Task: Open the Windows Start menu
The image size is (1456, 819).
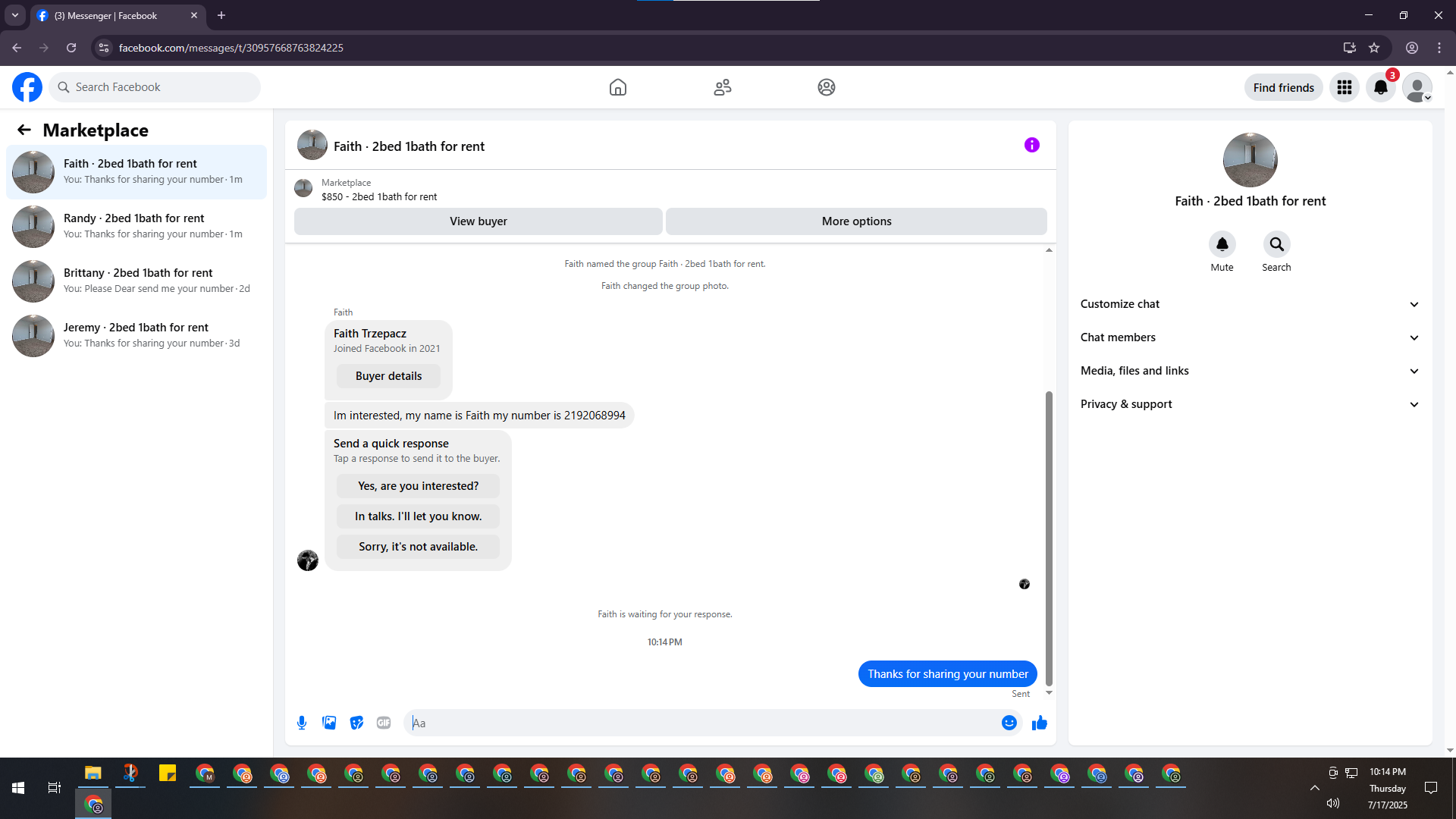Action: 18,788
